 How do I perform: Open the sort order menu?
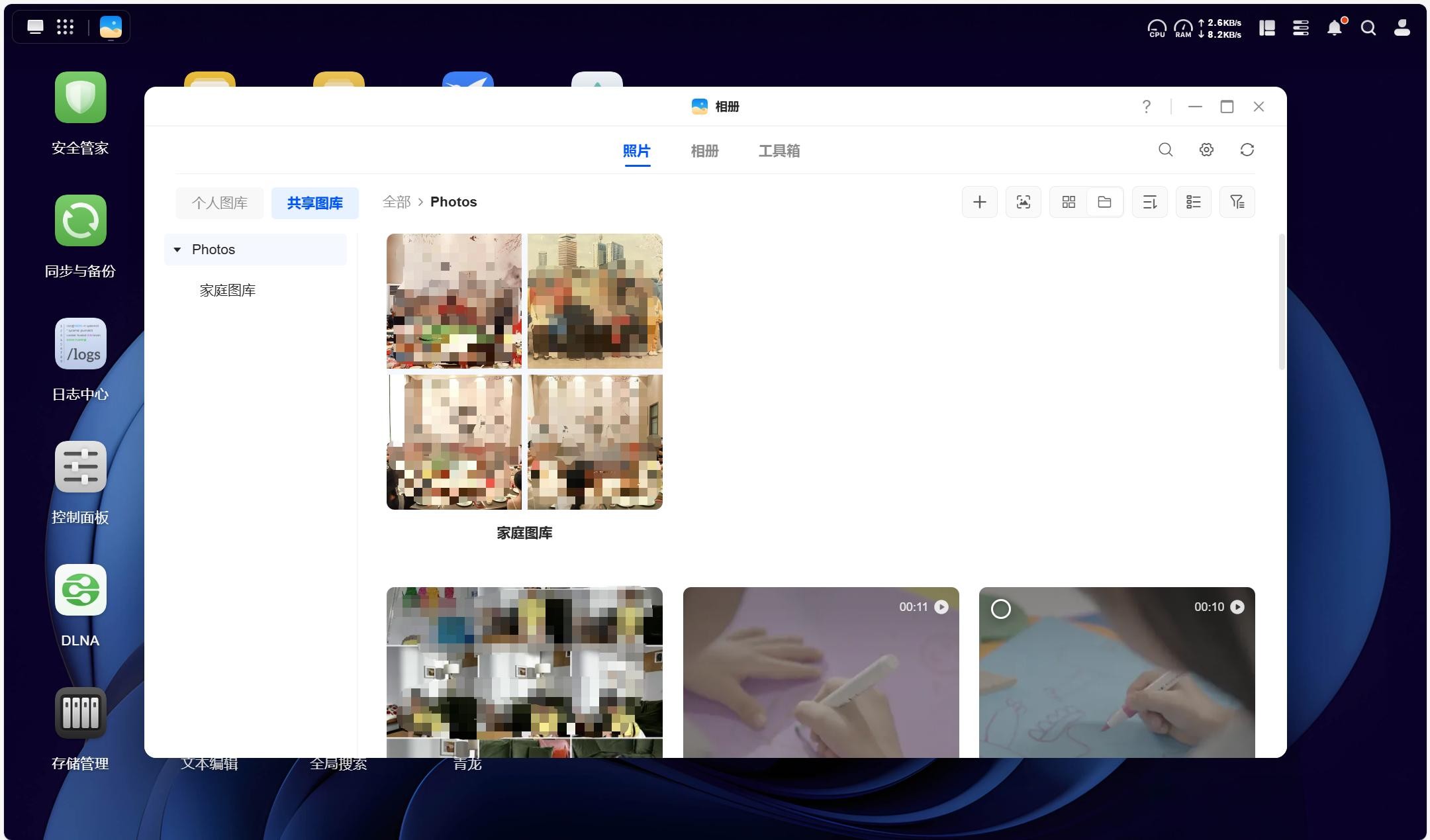coord(1149,202)
